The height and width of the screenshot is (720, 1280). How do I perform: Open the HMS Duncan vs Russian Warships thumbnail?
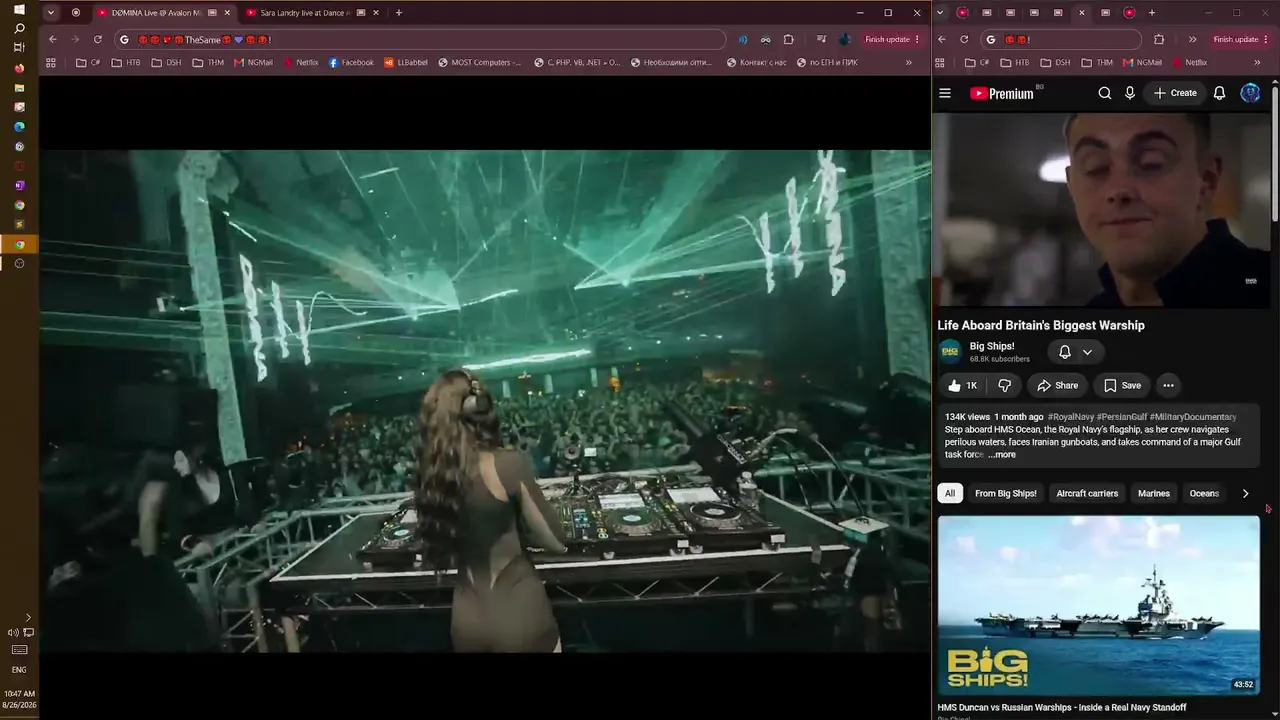(x=1099, y=605)
